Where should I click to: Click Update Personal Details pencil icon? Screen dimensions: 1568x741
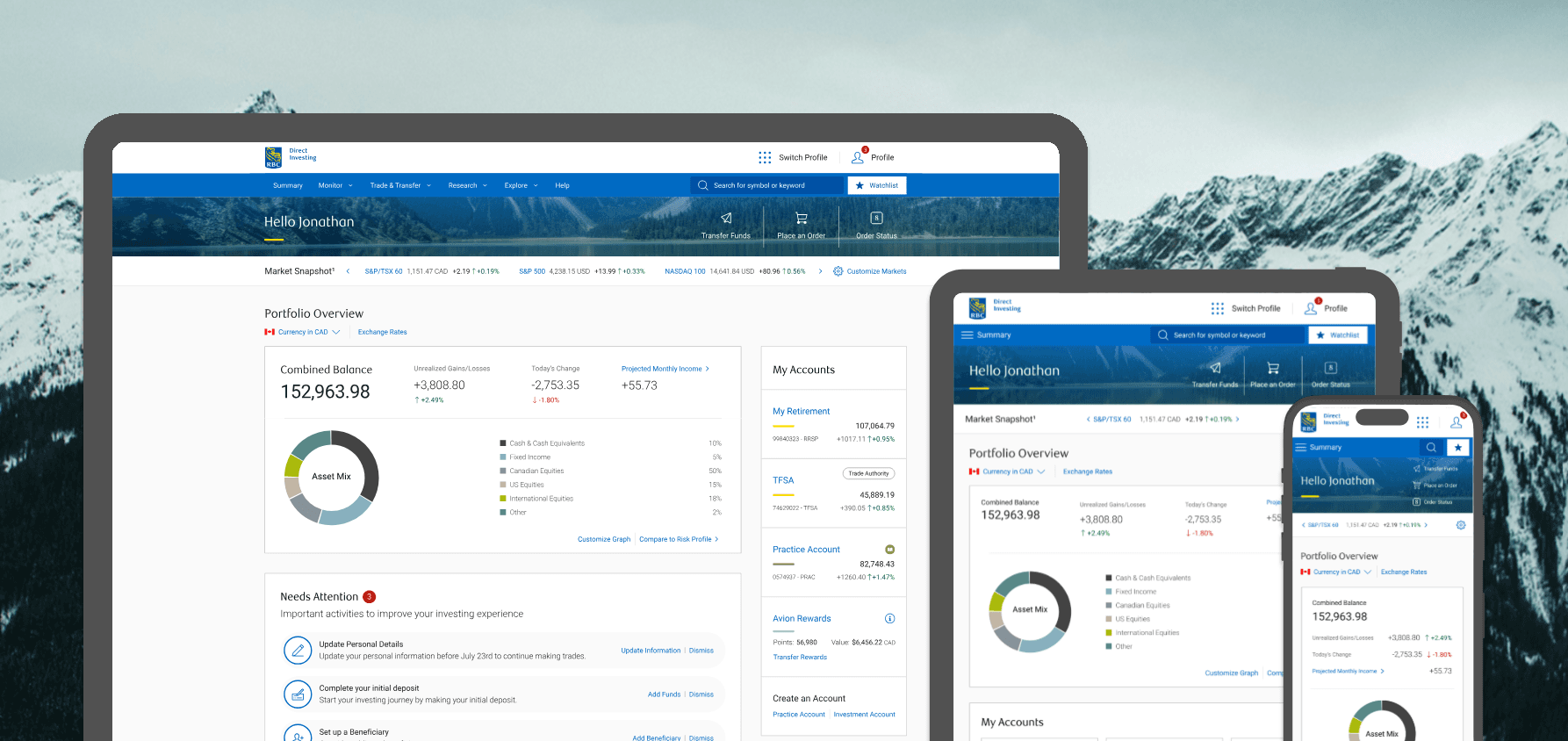[298, 651]
